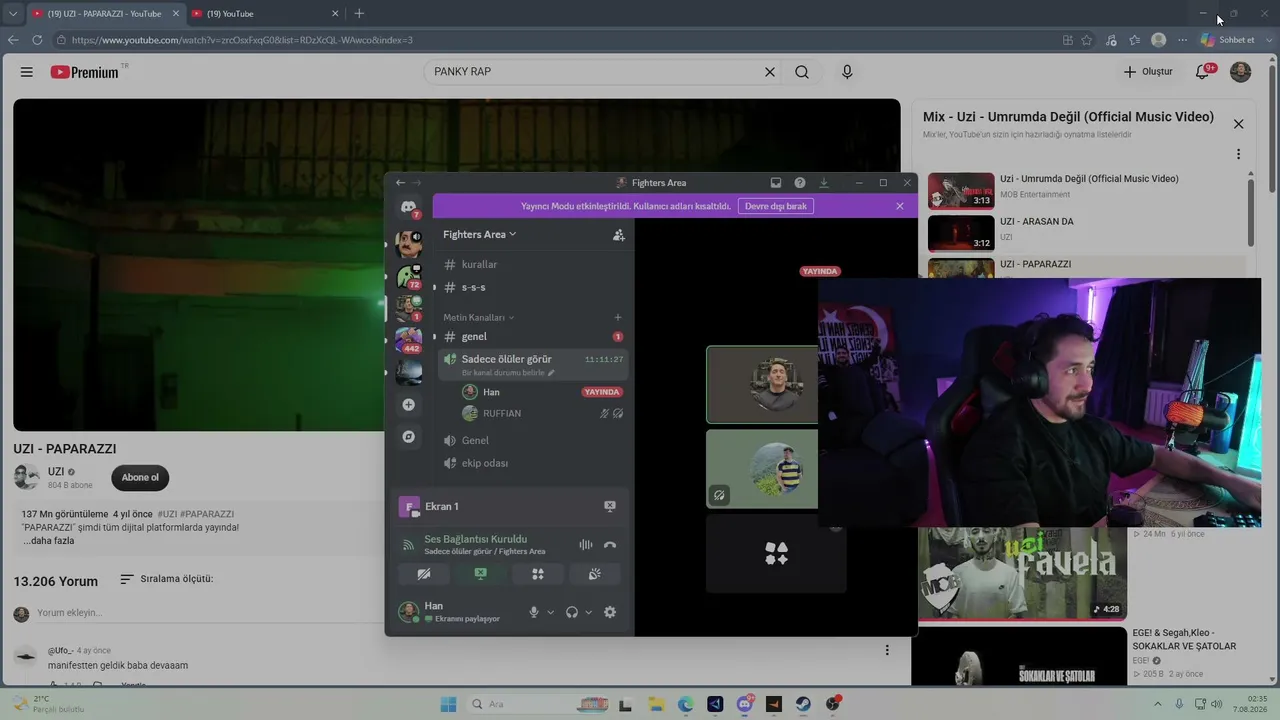Invite people to Fighters Area server
Image resolution: width=1280 pixels, height=720 pixels.
(x=619, y=235)
